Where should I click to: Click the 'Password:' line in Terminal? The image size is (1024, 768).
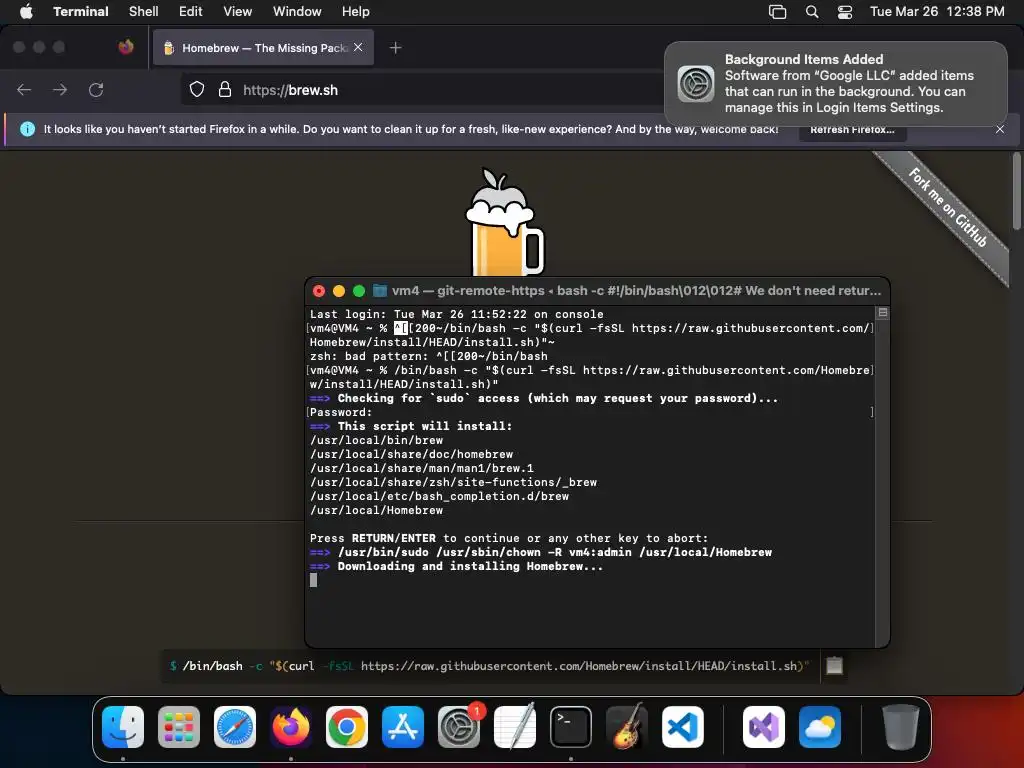[x=341, y=412]
